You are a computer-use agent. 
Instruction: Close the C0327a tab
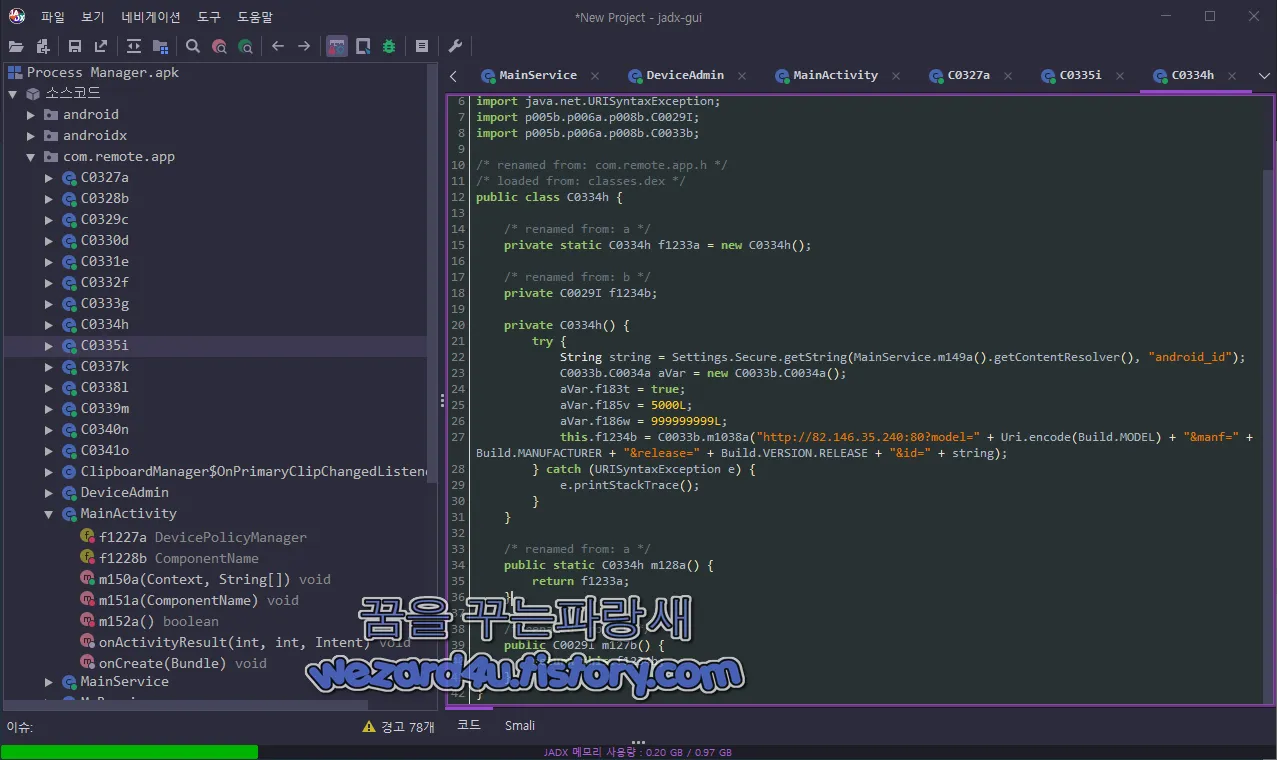point(1008,76)
